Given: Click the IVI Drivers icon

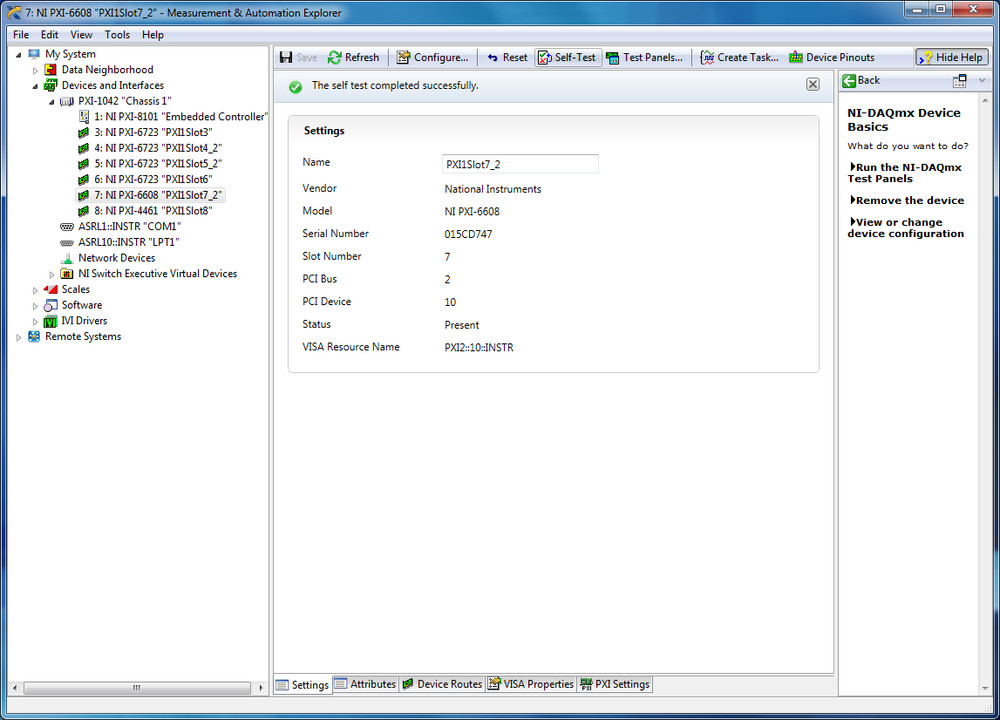Looking at the screenshot, I should 50,321.
